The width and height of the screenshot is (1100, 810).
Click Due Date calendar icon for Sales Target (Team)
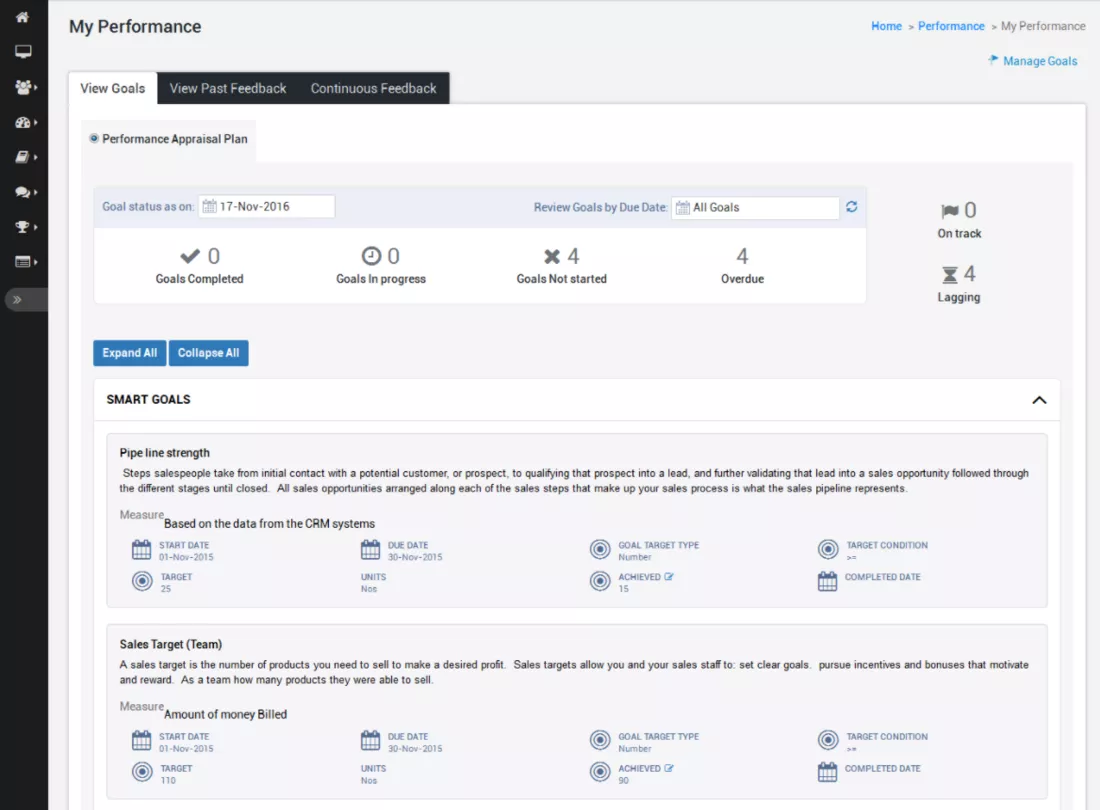(x=370, y=741)
